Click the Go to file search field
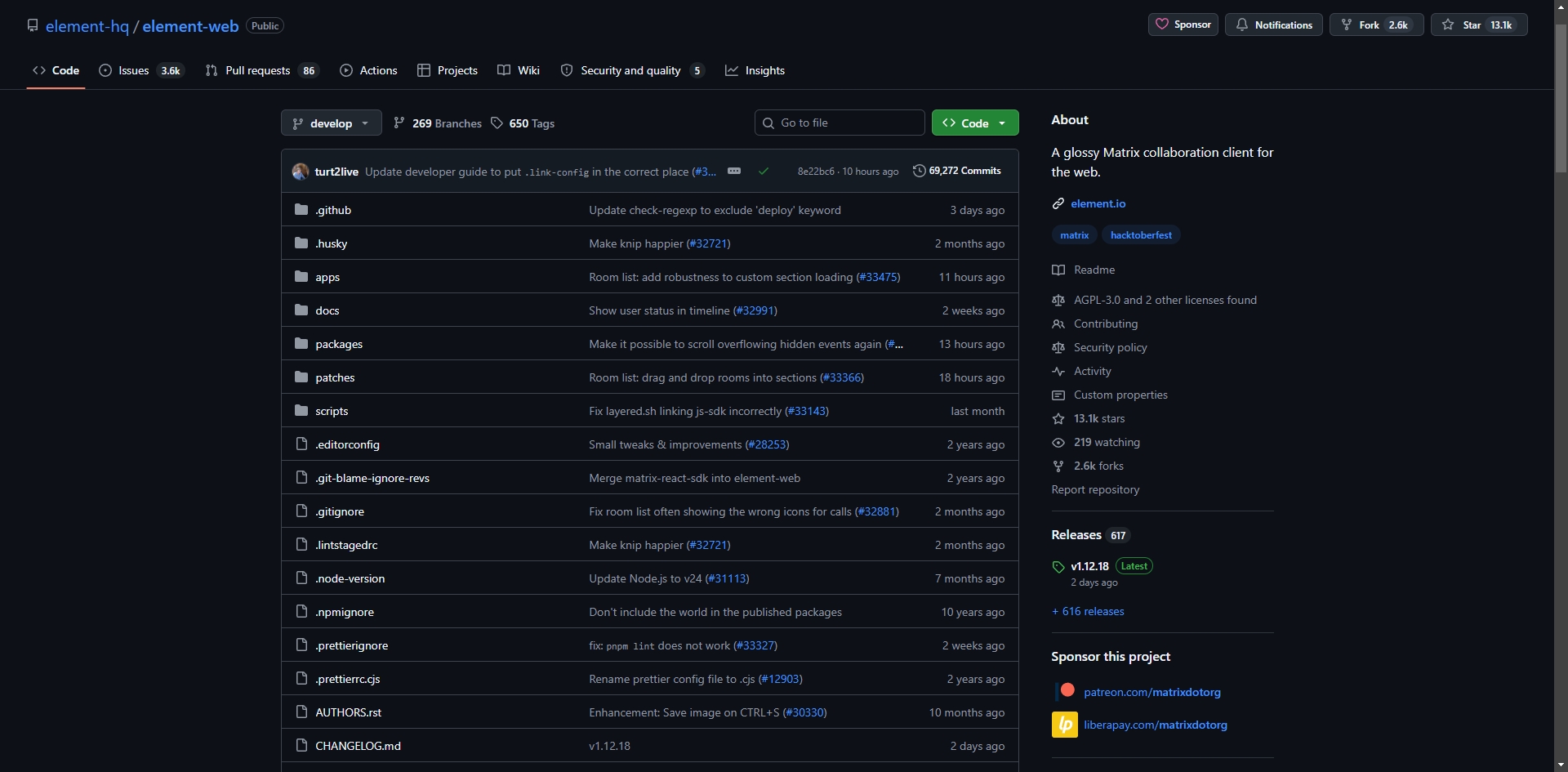 coord(840,123)
